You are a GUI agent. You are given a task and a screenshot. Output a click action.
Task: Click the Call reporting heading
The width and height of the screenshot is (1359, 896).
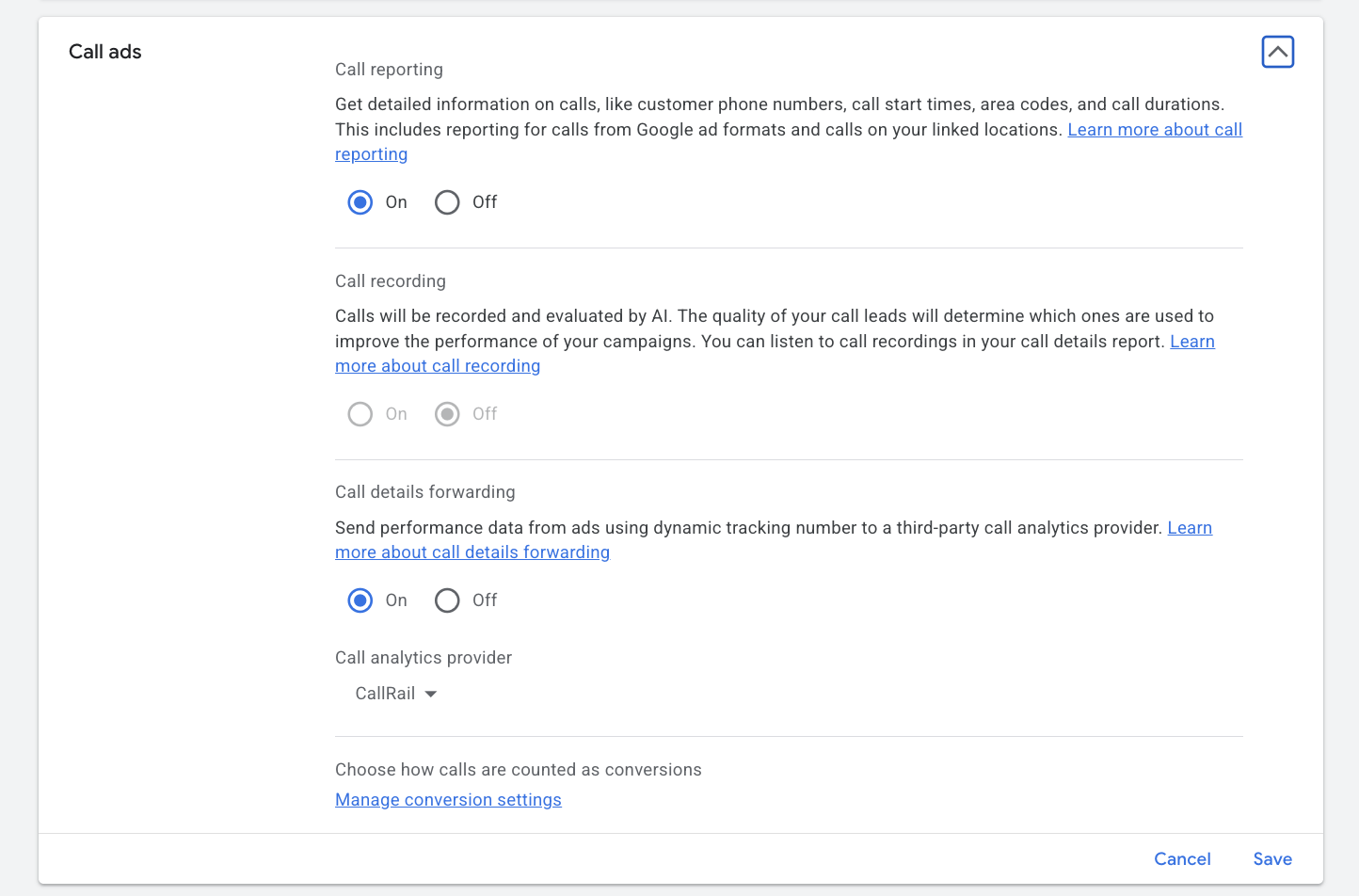[x=389, y=70]
